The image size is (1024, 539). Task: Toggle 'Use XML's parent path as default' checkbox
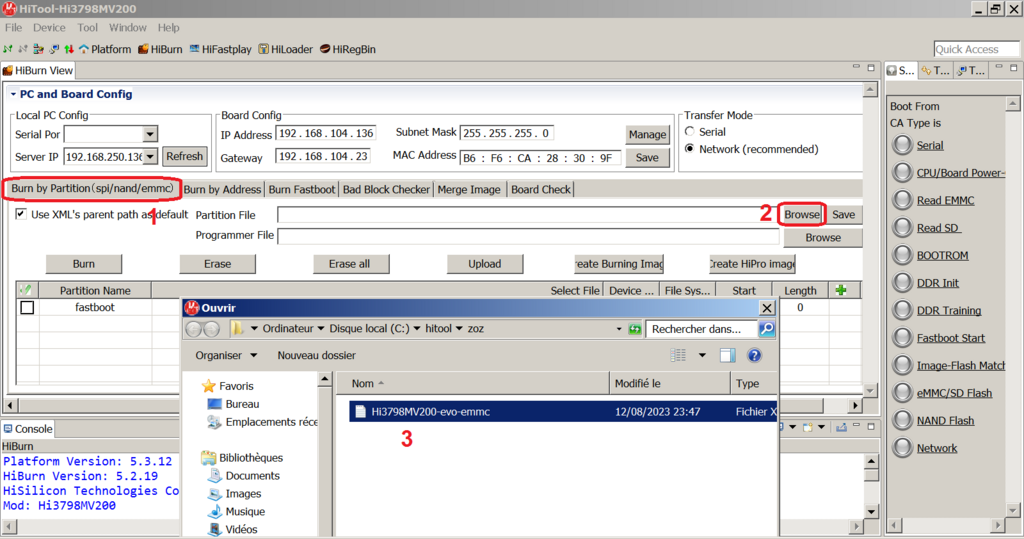pos(21,214)
